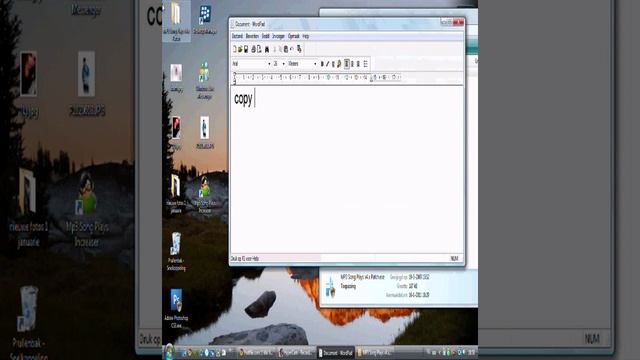Open Print Preview from WordPad toolbar
The width and height of the screenshot is (640, 360).
coord(259,49)
